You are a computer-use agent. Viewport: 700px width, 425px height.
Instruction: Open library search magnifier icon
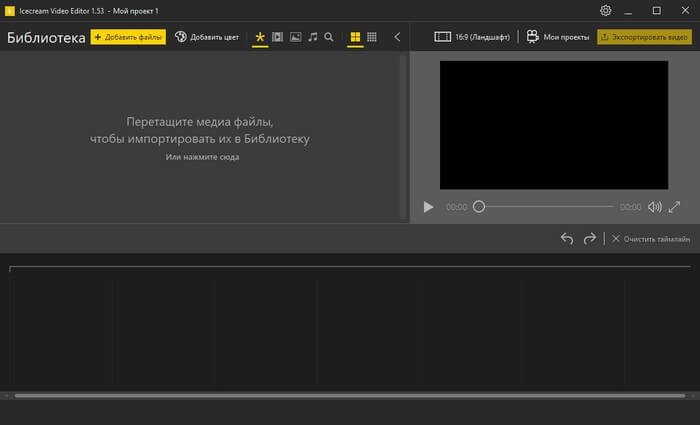[x=329, y=37]
